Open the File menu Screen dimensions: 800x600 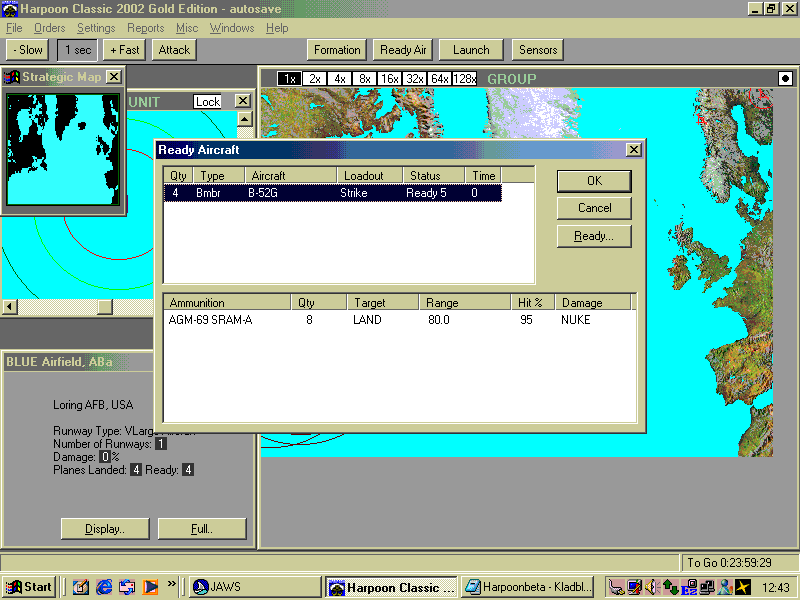click(14, 28)
